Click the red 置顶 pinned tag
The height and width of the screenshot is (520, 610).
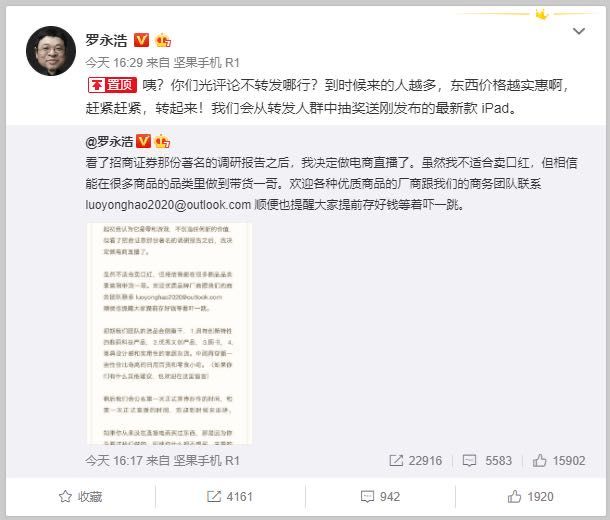[112, 85]
